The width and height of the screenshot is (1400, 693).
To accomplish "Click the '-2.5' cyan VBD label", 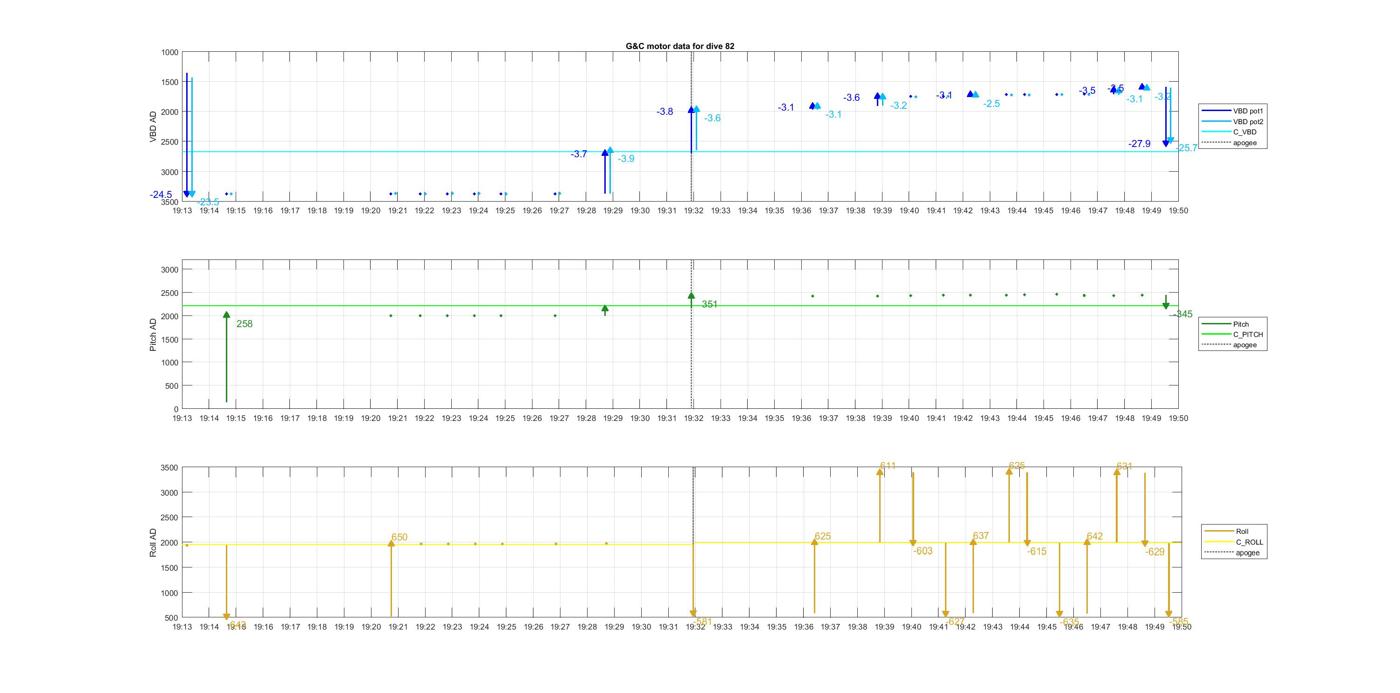I will click(992, 104).
